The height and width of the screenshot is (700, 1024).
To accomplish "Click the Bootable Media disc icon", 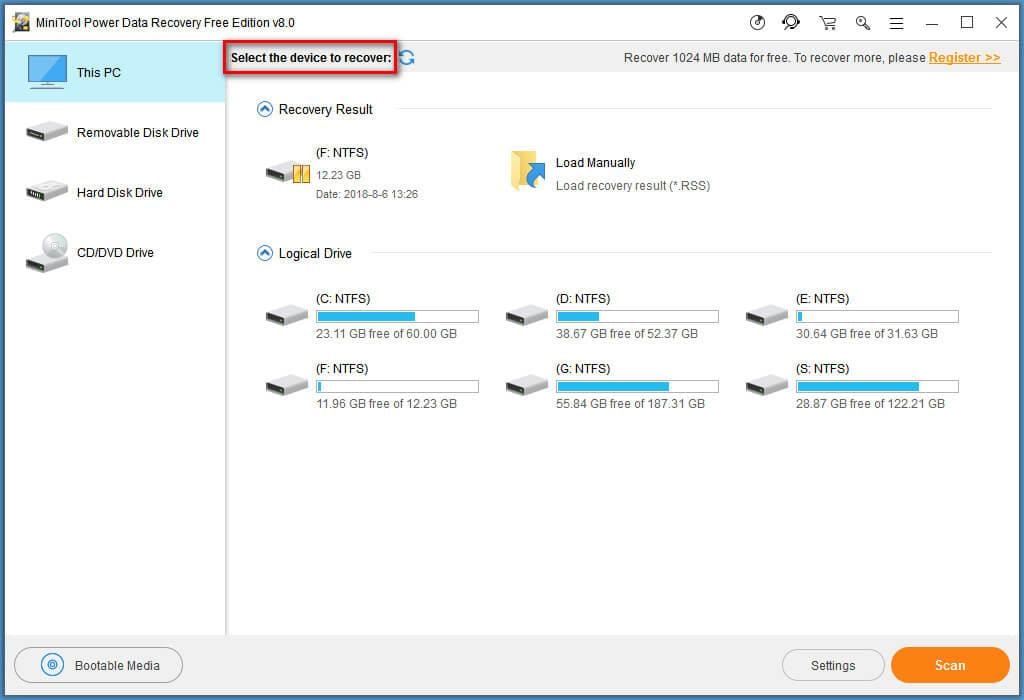I will [x=52, y=665].
